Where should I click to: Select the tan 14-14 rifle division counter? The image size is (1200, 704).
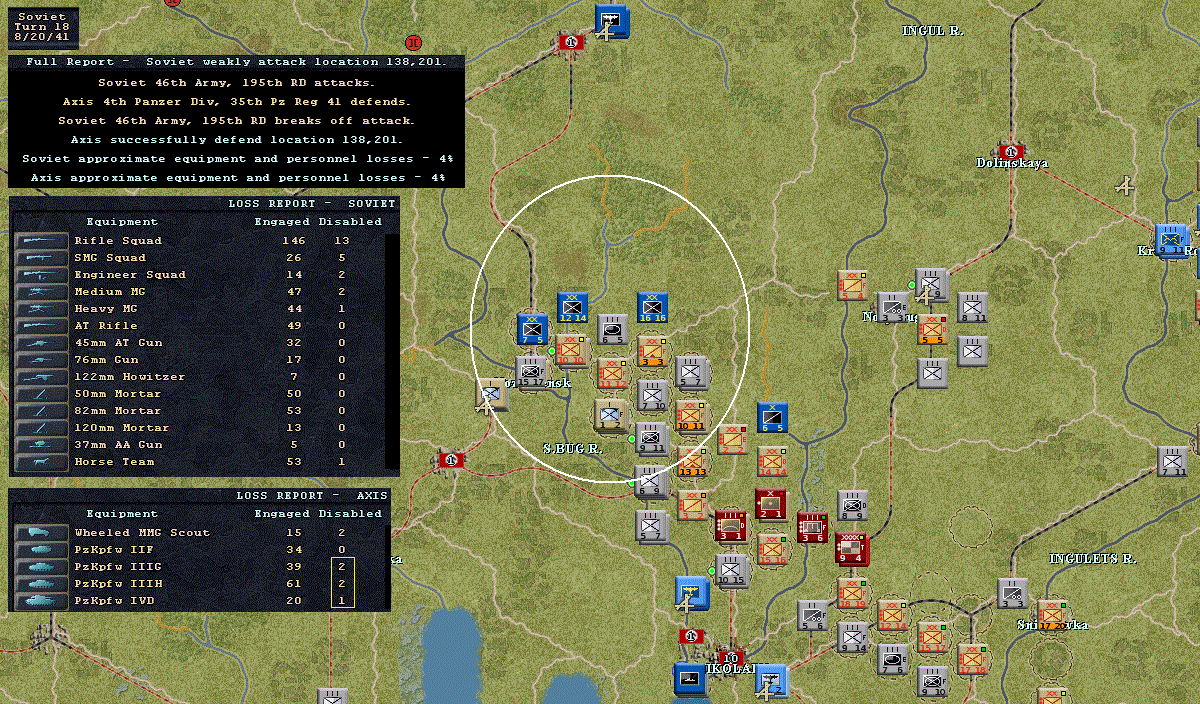tap(771, 461)
